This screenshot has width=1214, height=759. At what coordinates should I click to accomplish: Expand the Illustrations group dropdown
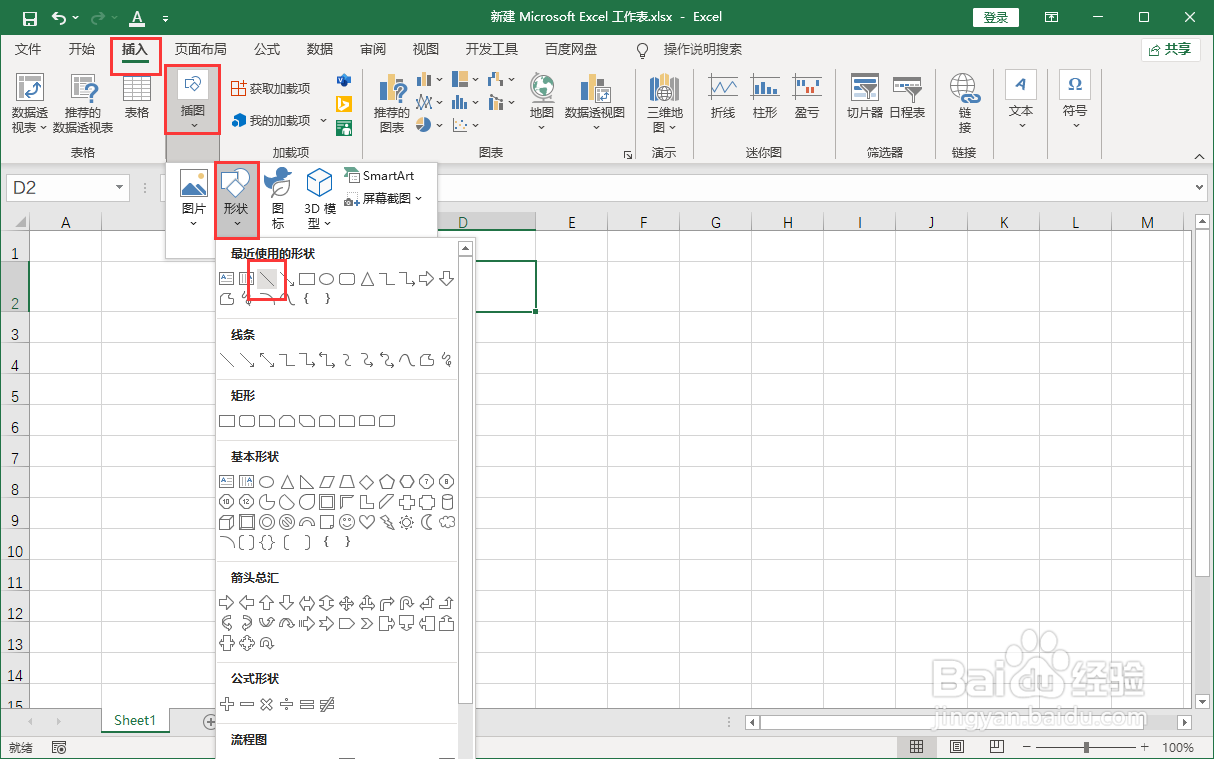pyautogui.click(x=193, y=100)
